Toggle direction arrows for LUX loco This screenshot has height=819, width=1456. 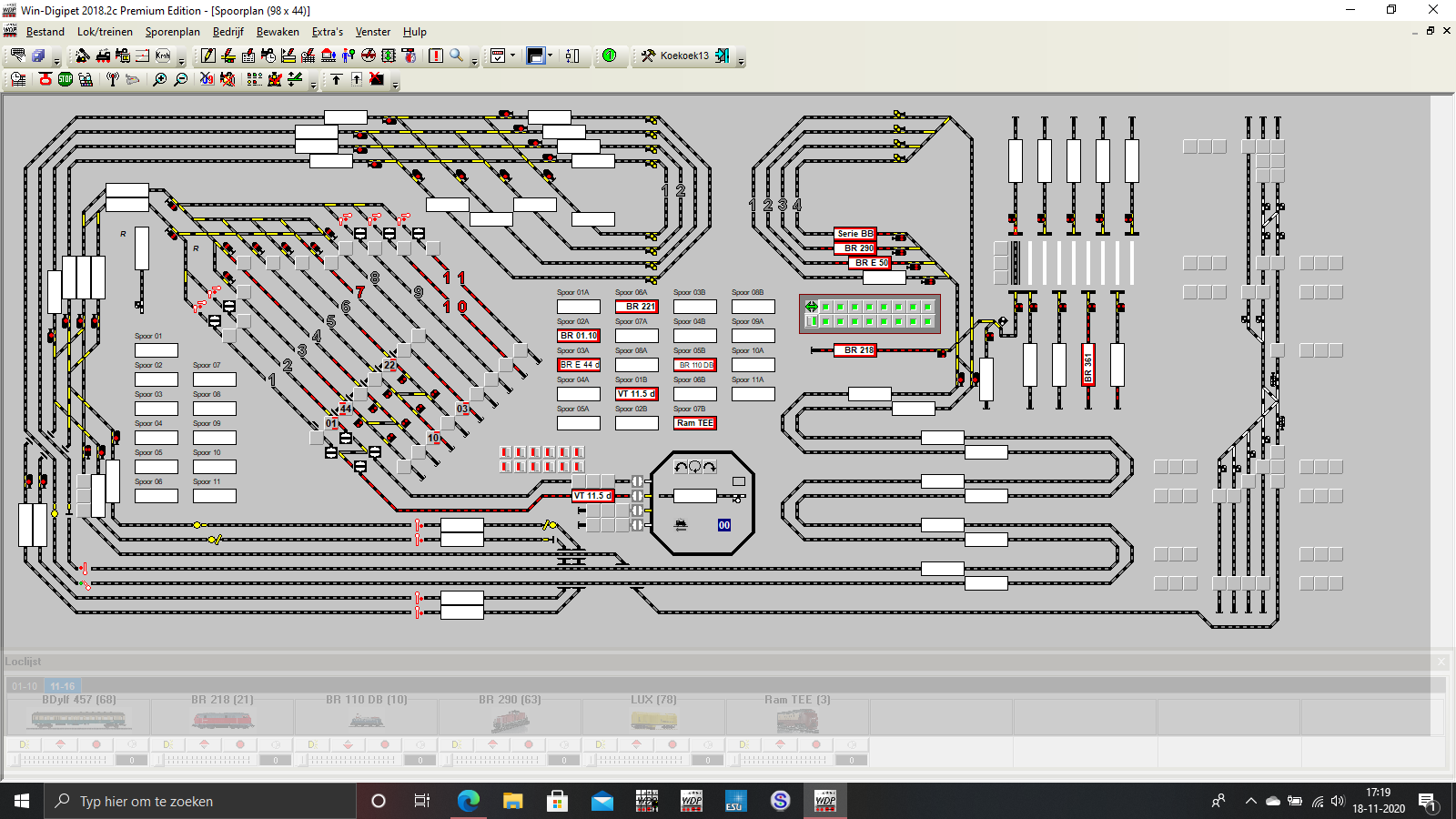pos(635,744)
